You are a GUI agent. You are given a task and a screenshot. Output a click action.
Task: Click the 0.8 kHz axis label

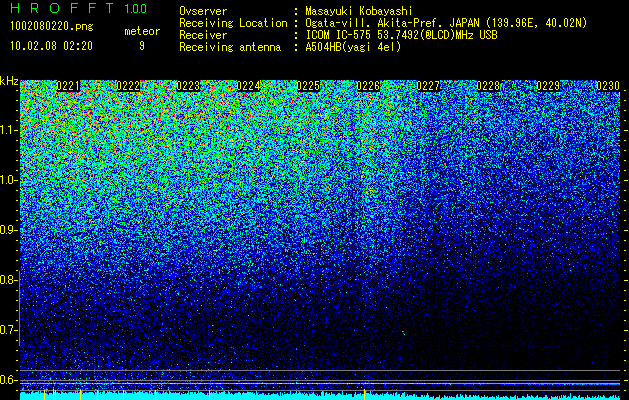8,280
